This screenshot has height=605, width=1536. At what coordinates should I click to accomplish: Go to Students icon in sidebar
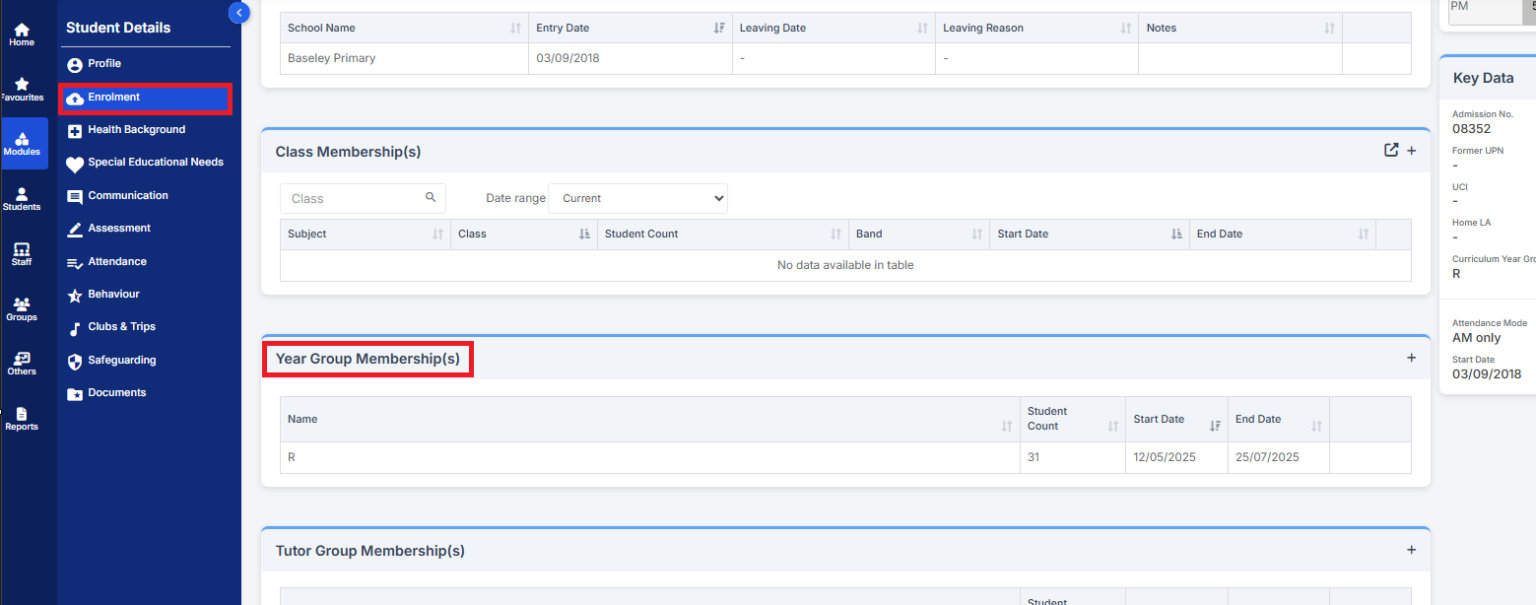tap(21, 199)
